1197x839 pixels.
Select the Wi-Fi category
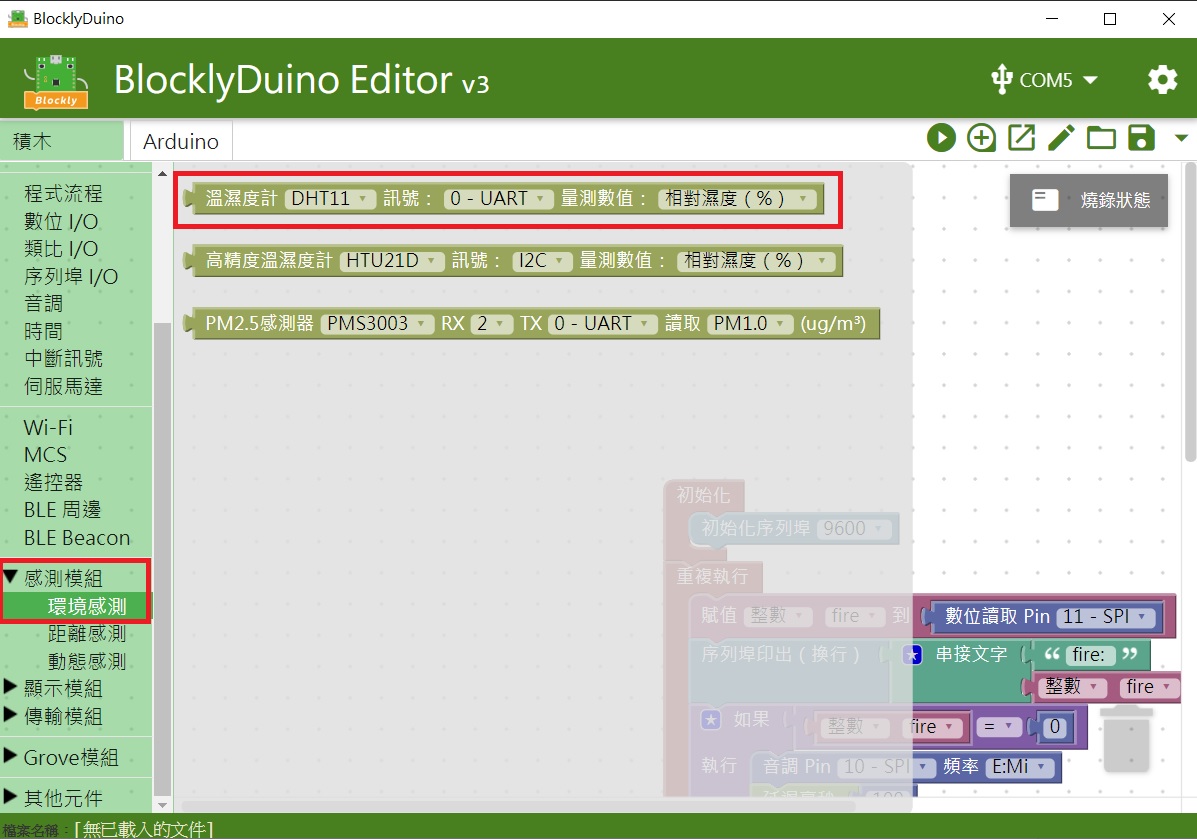(x=48, y=427)
